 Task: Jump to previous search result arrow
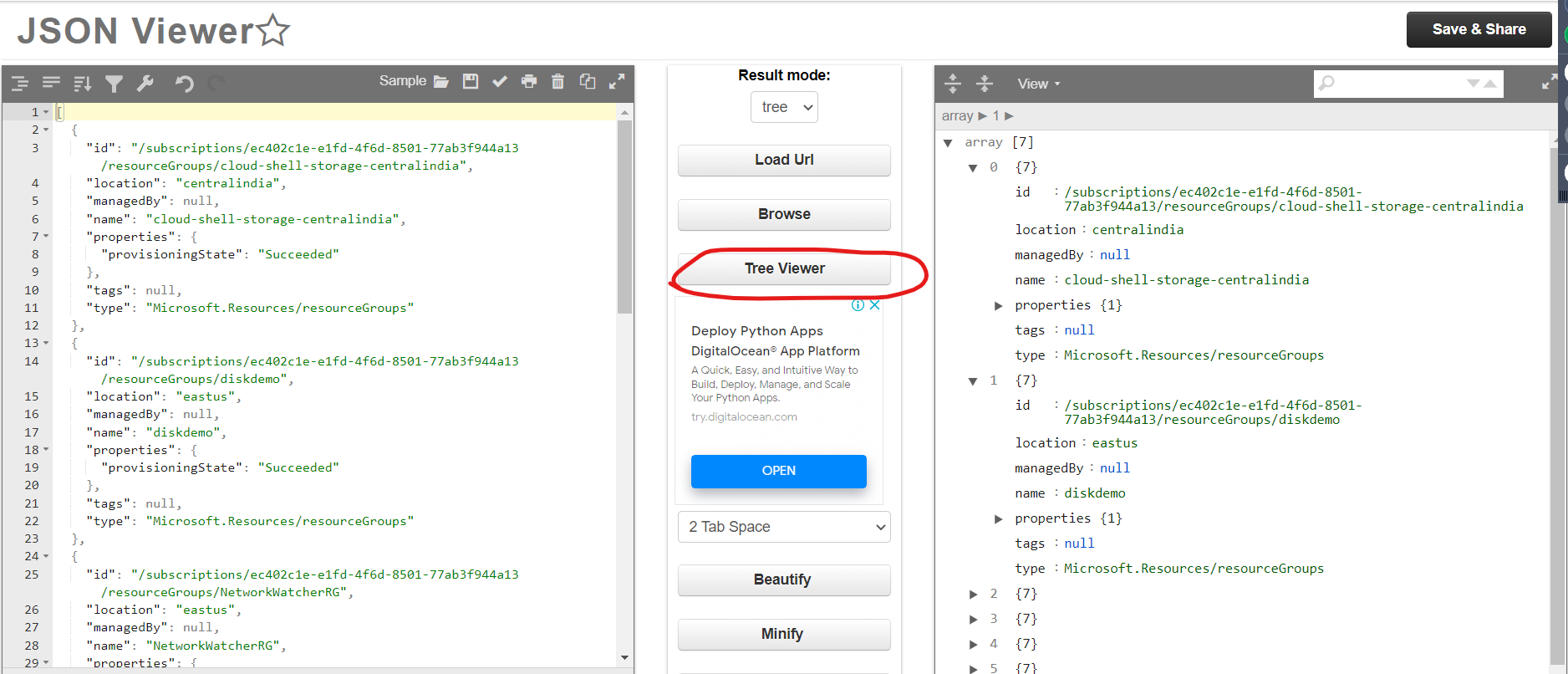pyautogui.click(x=1490, y=84)
